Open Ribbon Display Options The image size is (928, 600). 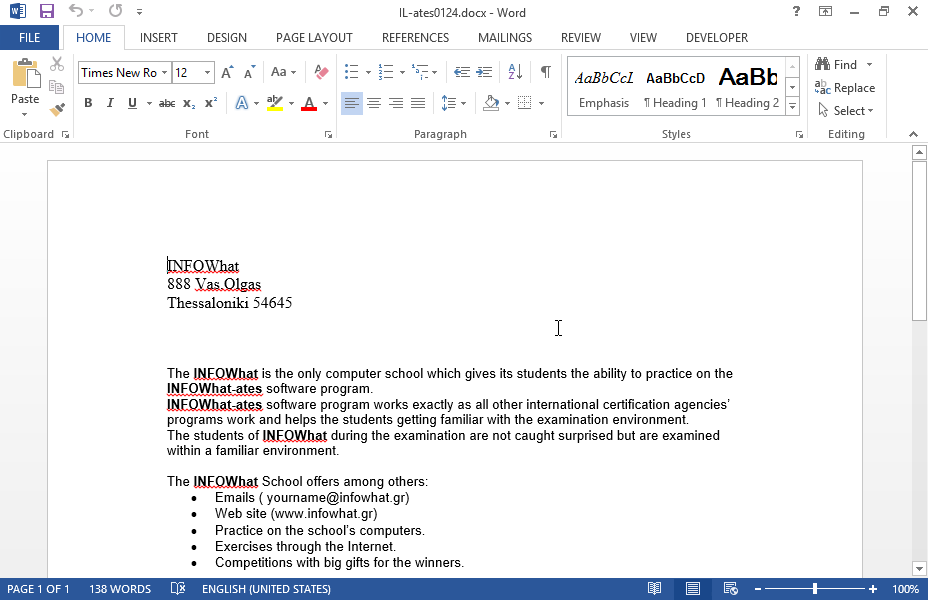825,11
